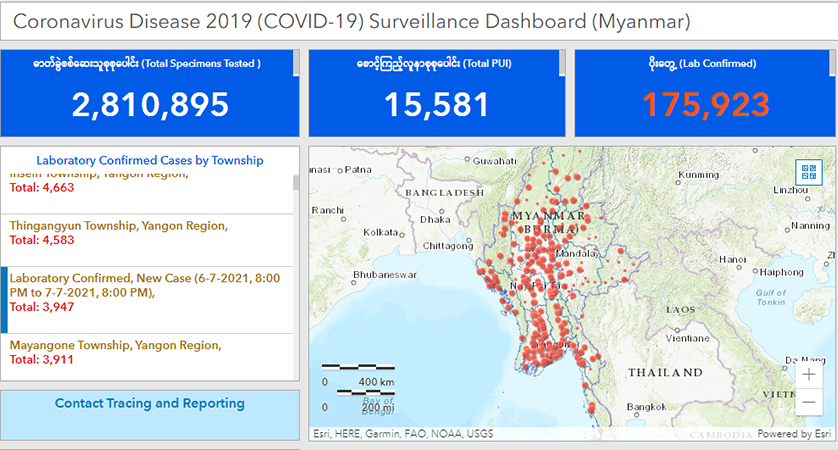
Task: Click the BANGLADESH country label
Action: (444, 193)
